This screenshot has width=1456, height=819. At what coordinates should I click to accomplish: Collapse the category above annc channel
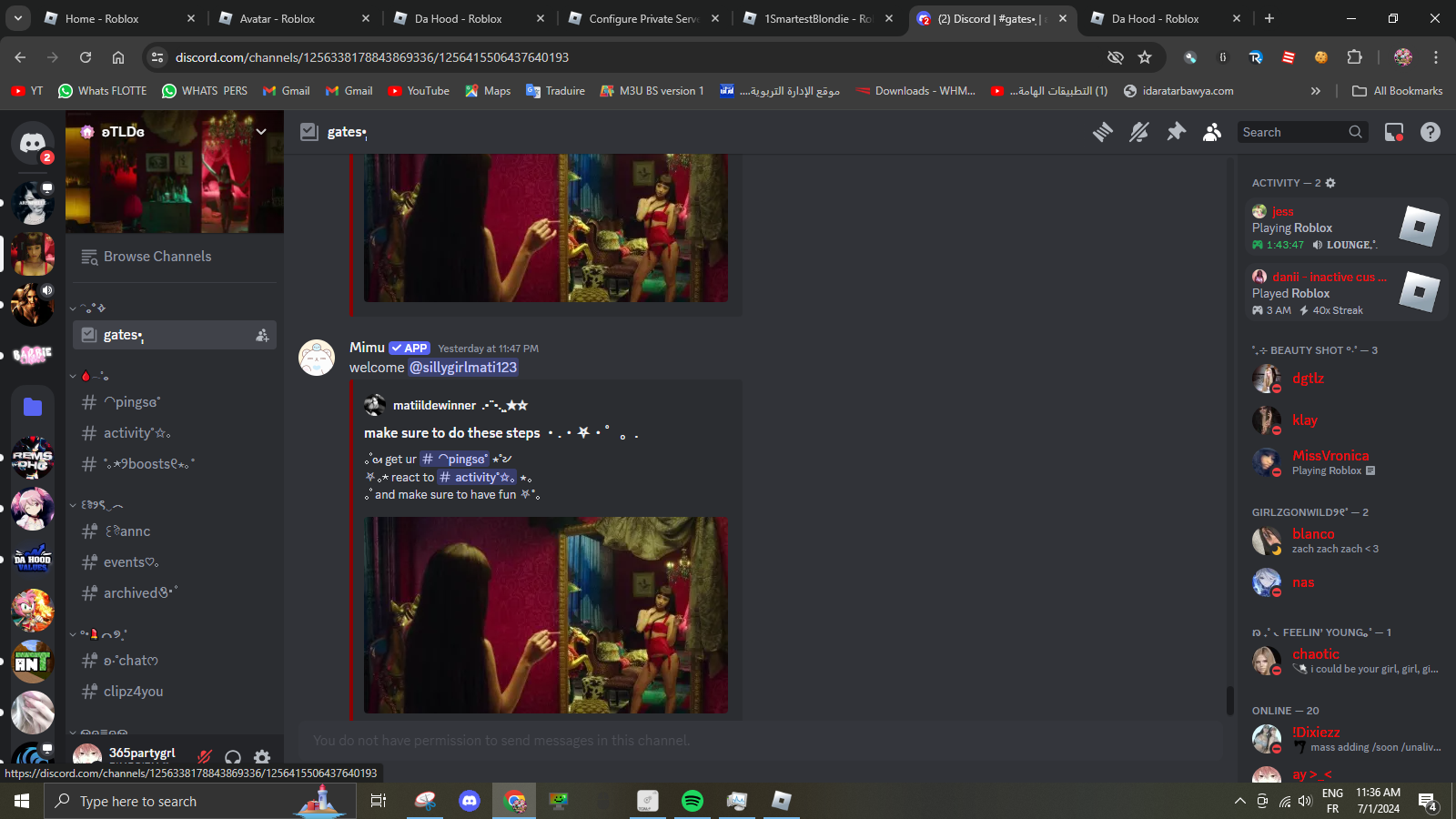tap(96, 505)
